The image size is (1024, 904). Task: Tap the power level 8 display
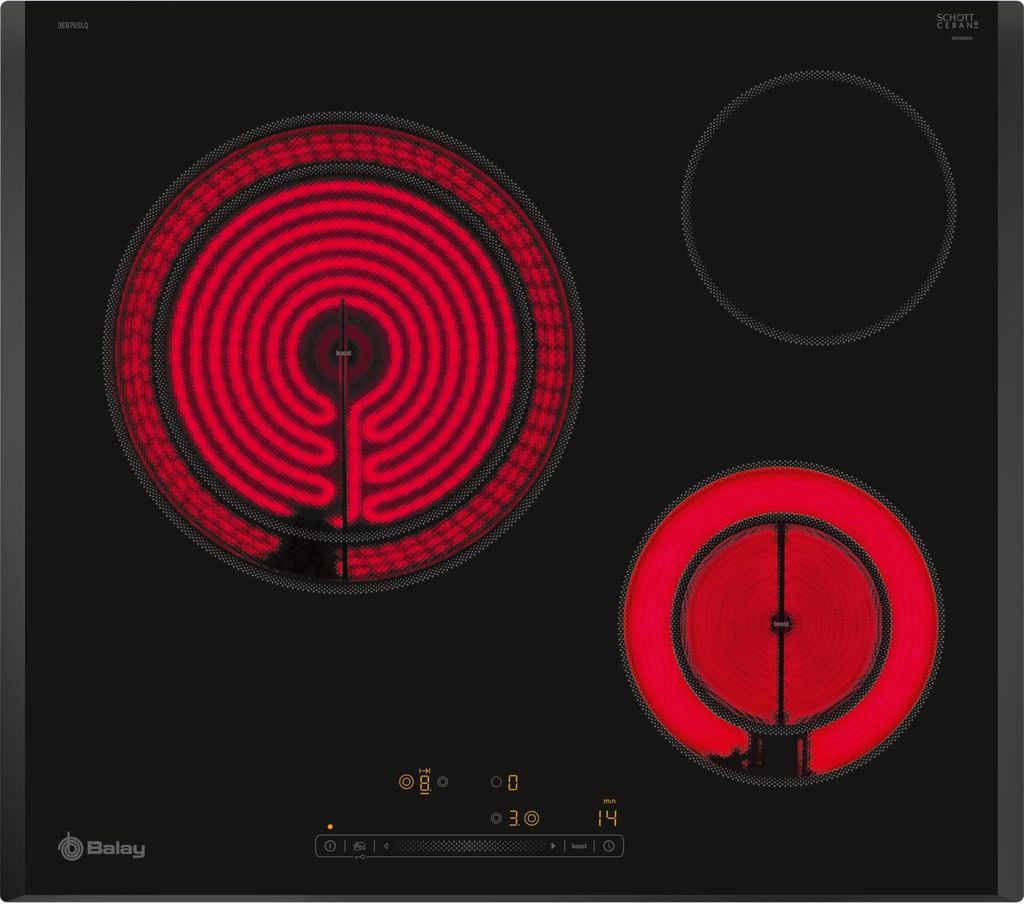424,783
